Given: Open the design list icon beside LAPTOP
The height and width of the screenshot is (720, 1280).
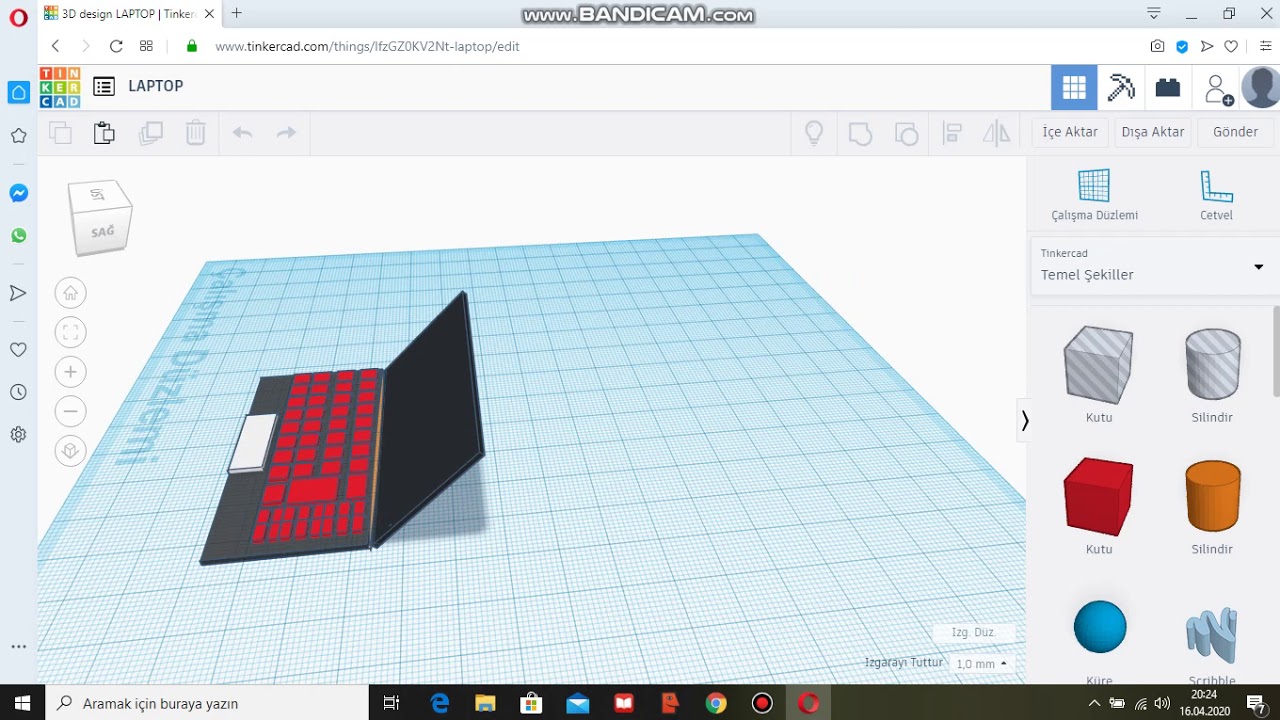Looking at the screenshot, I should [104, 86].
